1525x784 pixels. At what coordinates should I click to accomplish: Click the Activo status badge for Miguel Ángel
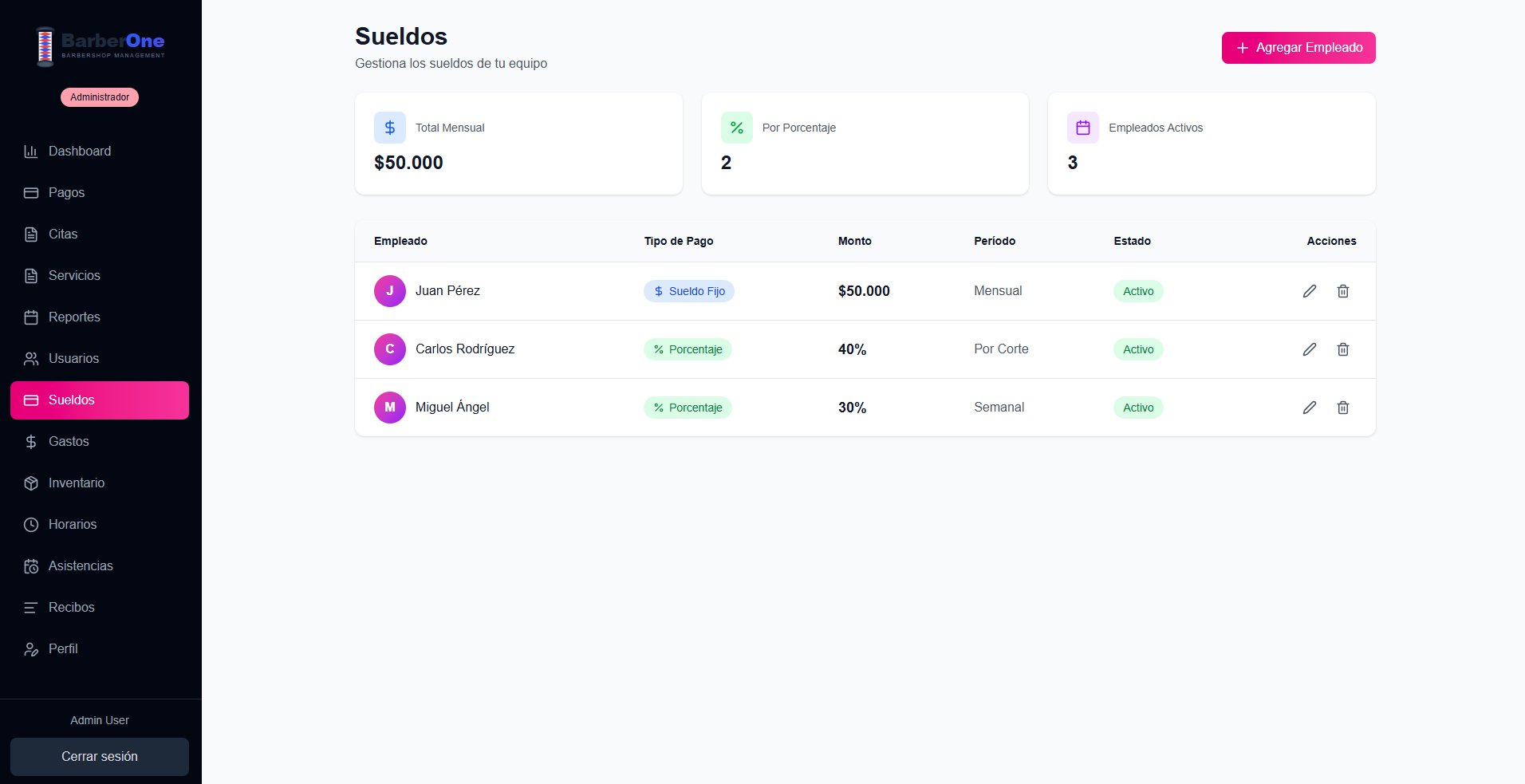(1137, 408)
